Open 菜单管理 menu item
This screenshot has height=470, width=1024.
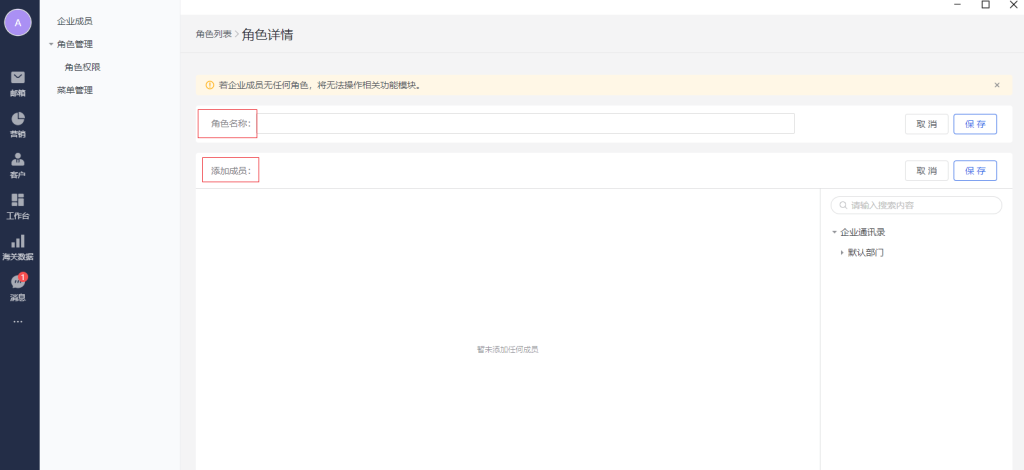(x=74, y=90)
